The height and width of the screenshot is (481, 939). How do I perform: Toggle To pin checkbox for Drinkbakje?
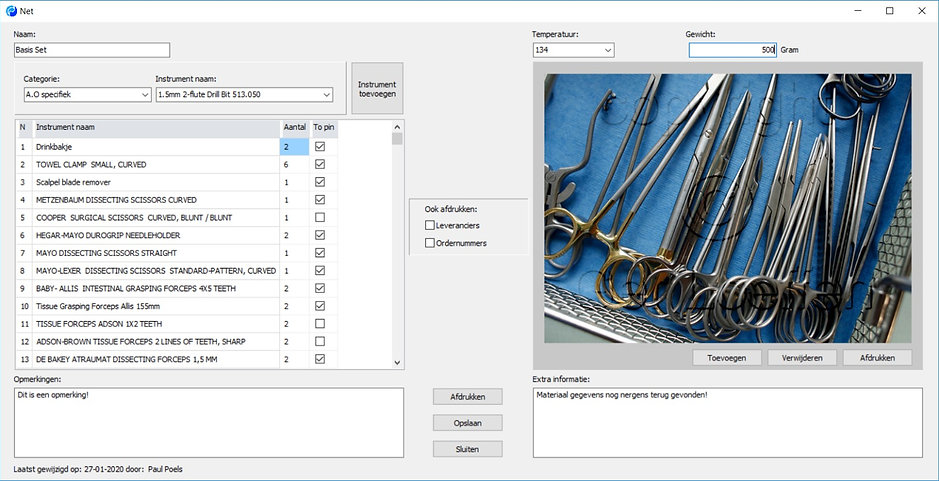pos(320,146)
